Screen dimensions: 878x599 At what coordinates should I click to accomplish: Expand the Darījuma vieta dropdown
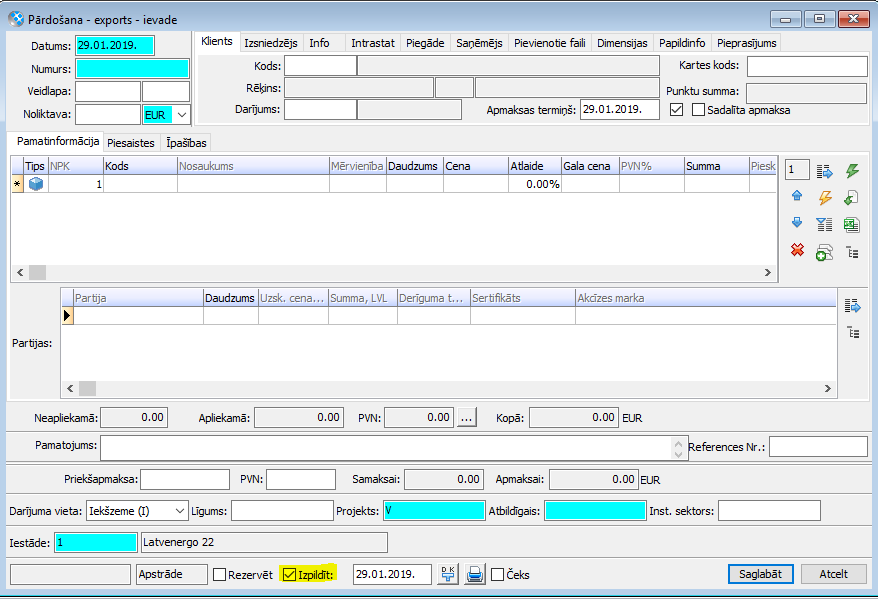pyautogui.click(x=180, y=511)
